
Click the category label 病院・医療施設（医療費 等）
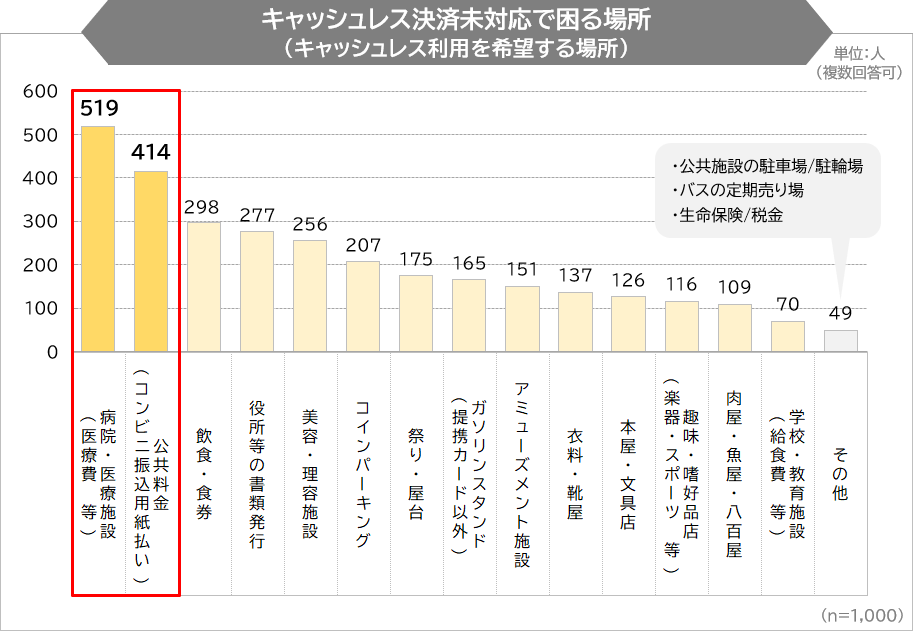[x=98, y=473]
